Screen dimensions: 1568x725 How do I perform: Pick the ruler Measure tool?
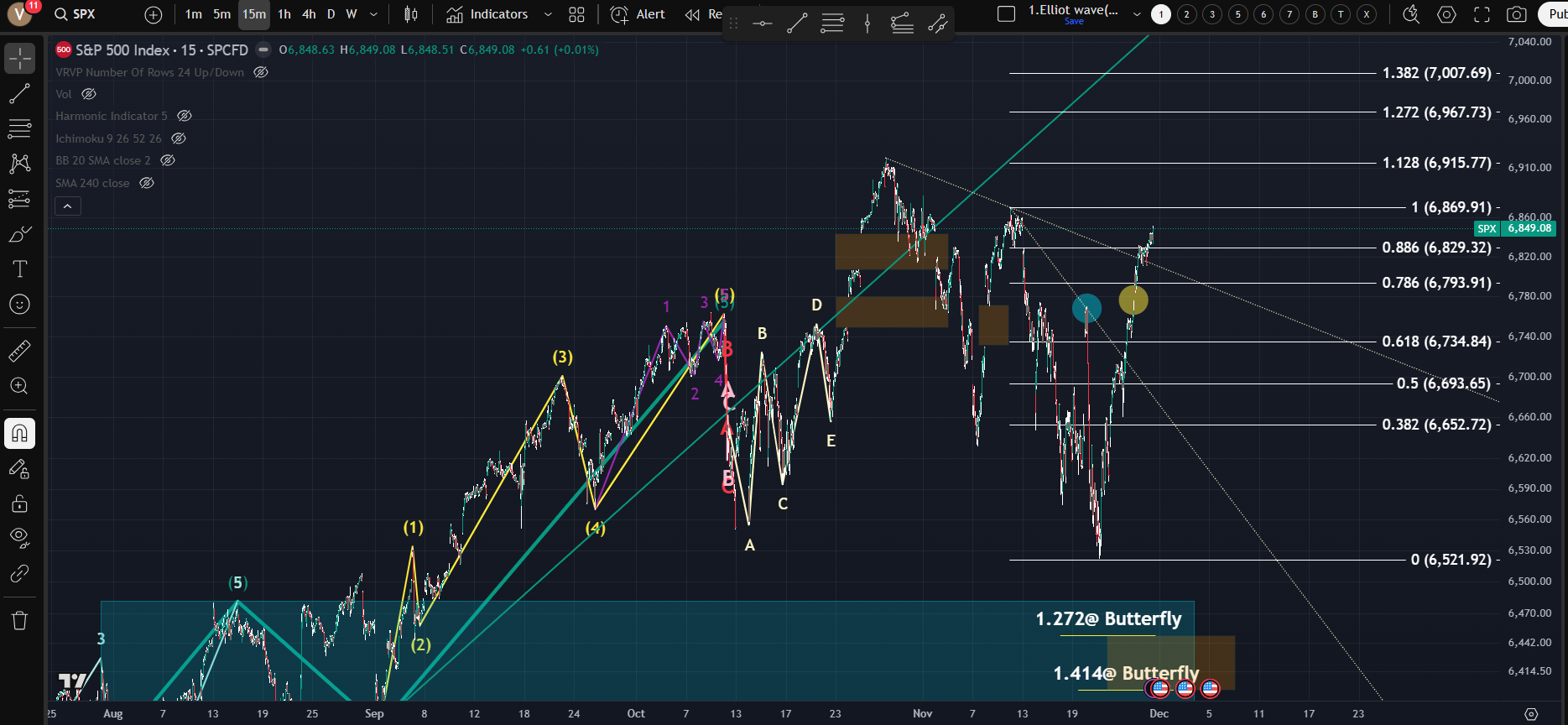click(19, 351)
